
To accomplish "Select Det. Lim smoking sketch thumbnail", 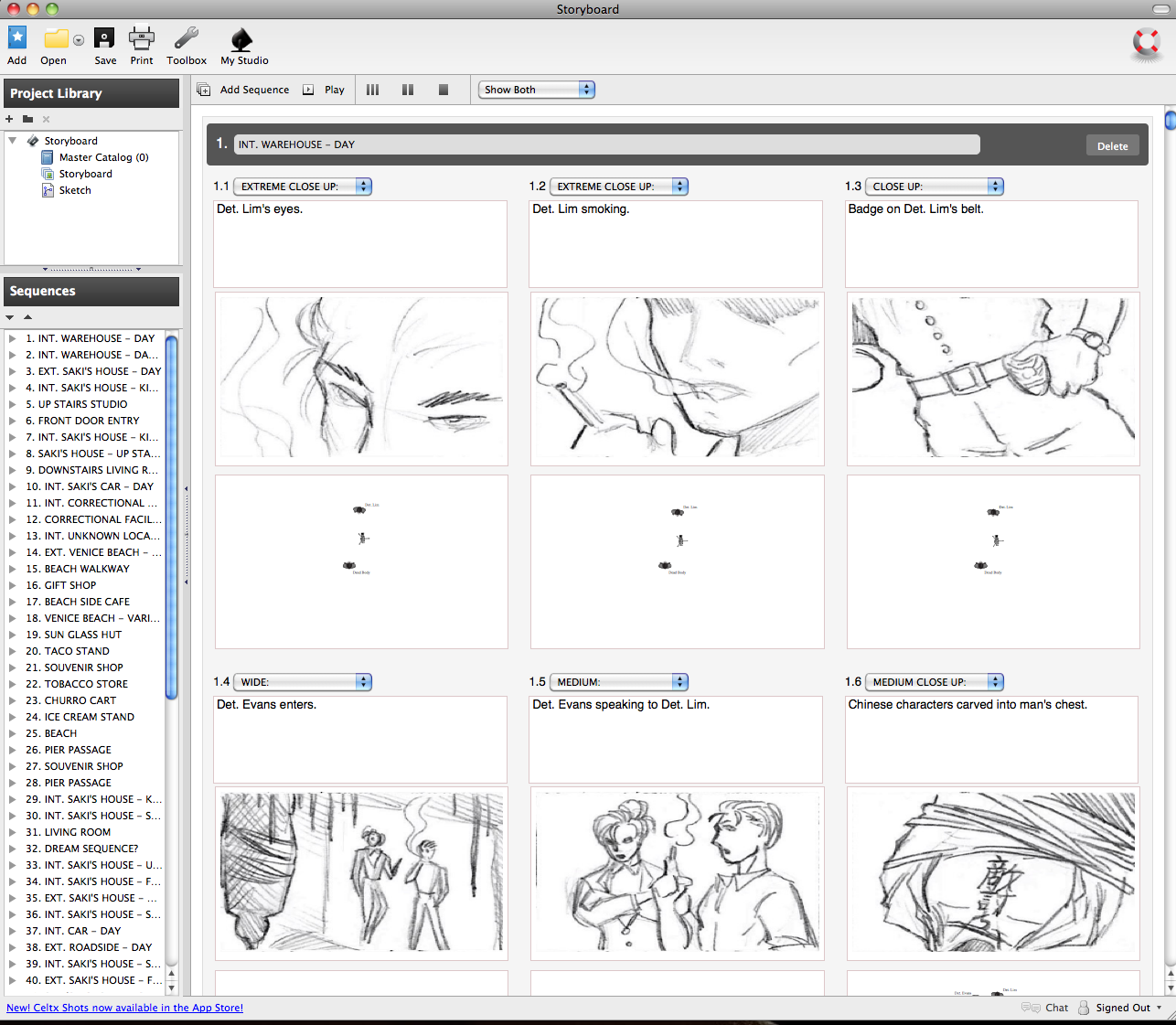I will (x=677, y=379).
